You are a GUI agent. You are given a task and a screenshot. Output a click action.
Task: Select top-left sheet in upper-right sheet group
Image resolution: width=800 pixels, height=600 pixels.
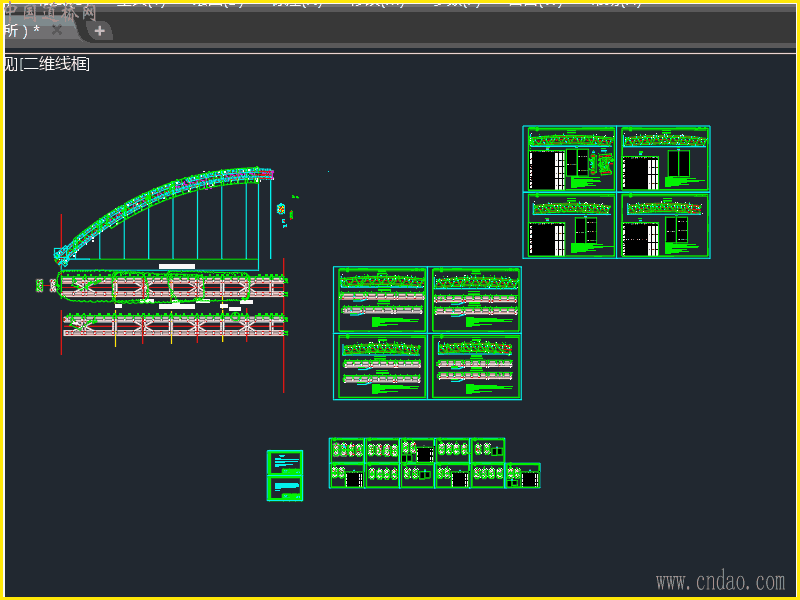point(570,159)
